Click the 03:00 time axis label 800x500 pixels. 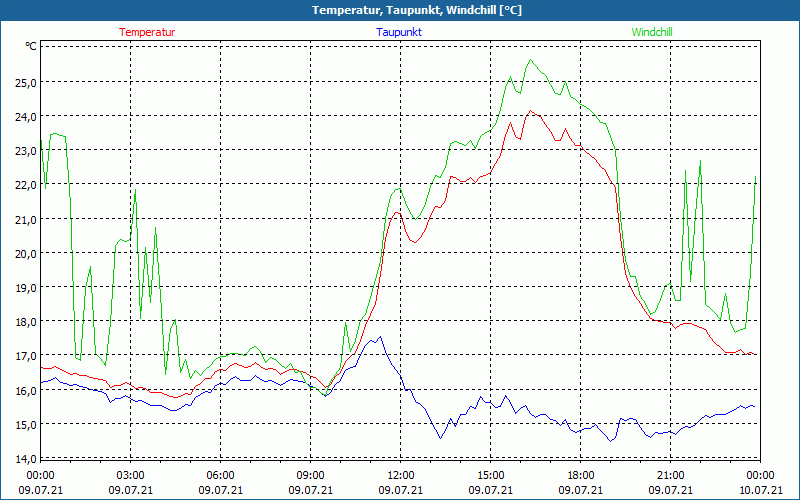coord(131,476)
